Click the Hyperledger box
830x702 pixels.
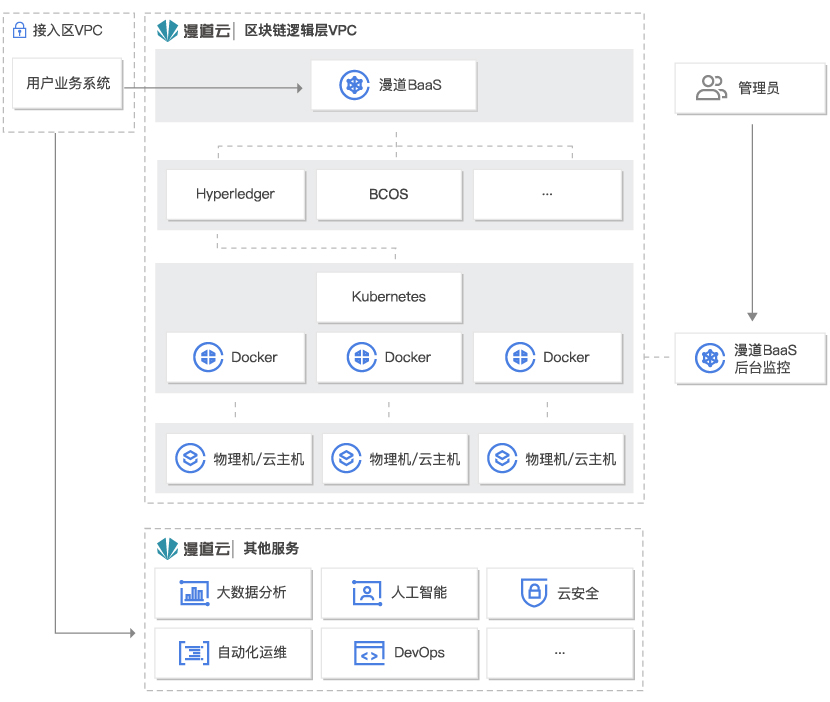(236, 194)
